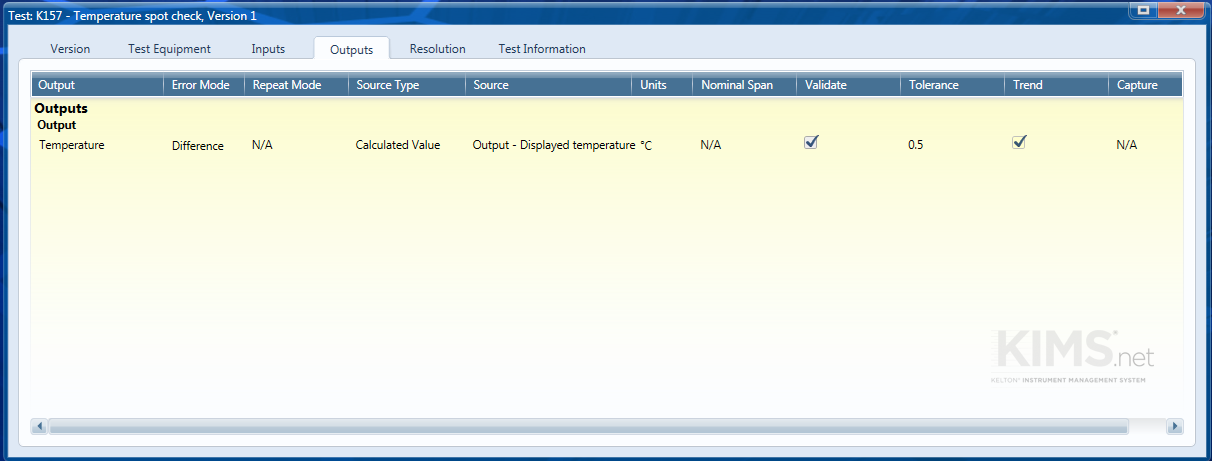The height and width of the screenshot is (461, 1212).
Task: Click the horizontal scrollbar thumb
Action: 589,427
